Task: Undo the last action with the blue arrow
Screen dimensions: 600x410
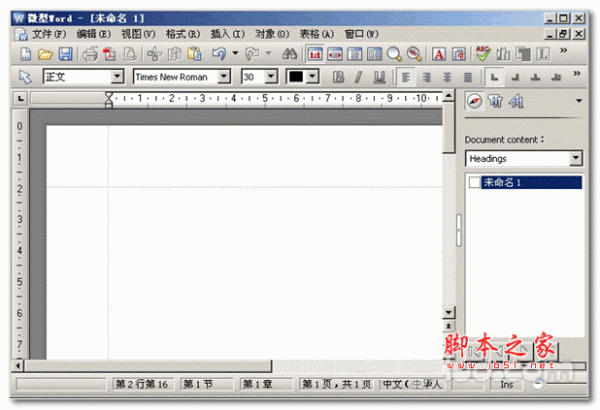Action: click(219, 54)
